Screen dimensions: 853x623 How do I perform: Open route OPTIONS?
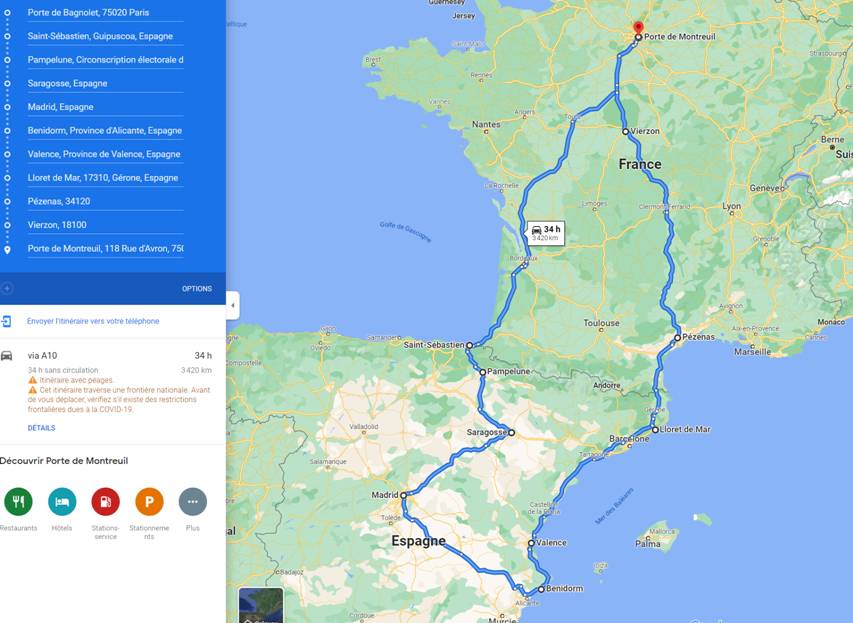197,289
